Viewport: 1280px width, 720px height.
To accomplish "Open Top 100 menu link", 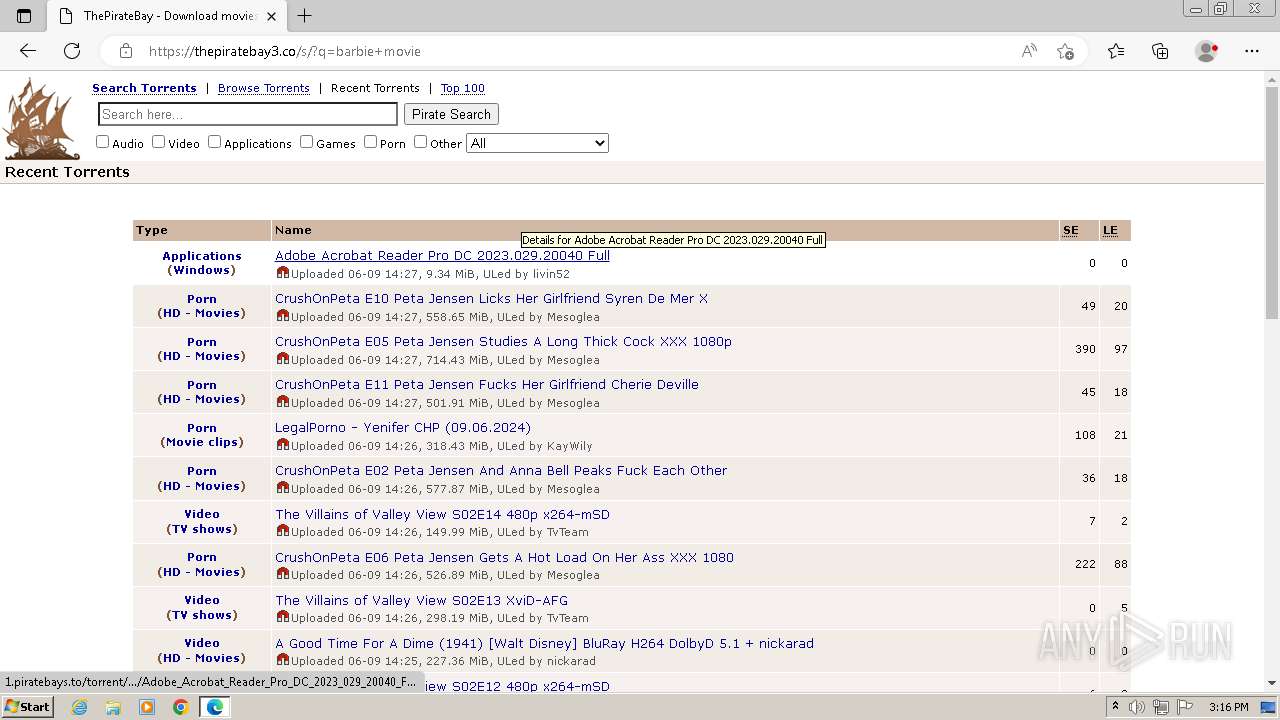I will (x=463, y=88).
